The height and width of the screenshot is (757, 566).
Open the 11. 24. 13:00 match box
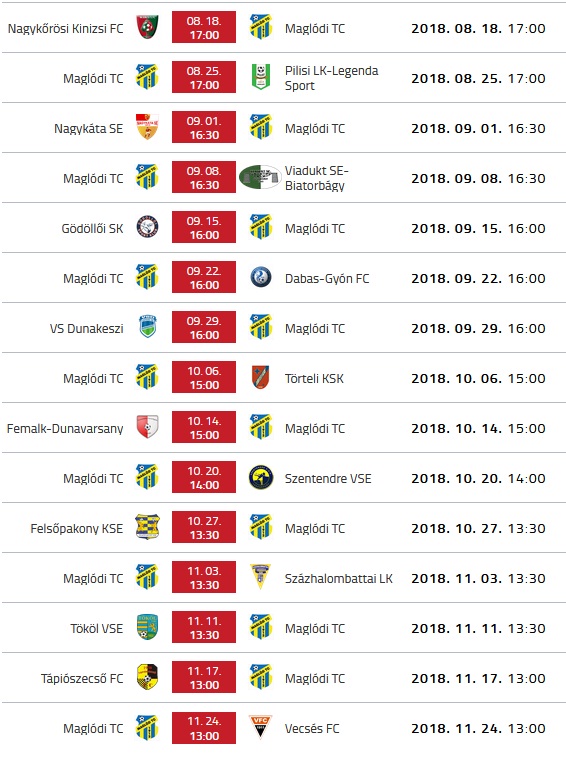pos(204,728)
